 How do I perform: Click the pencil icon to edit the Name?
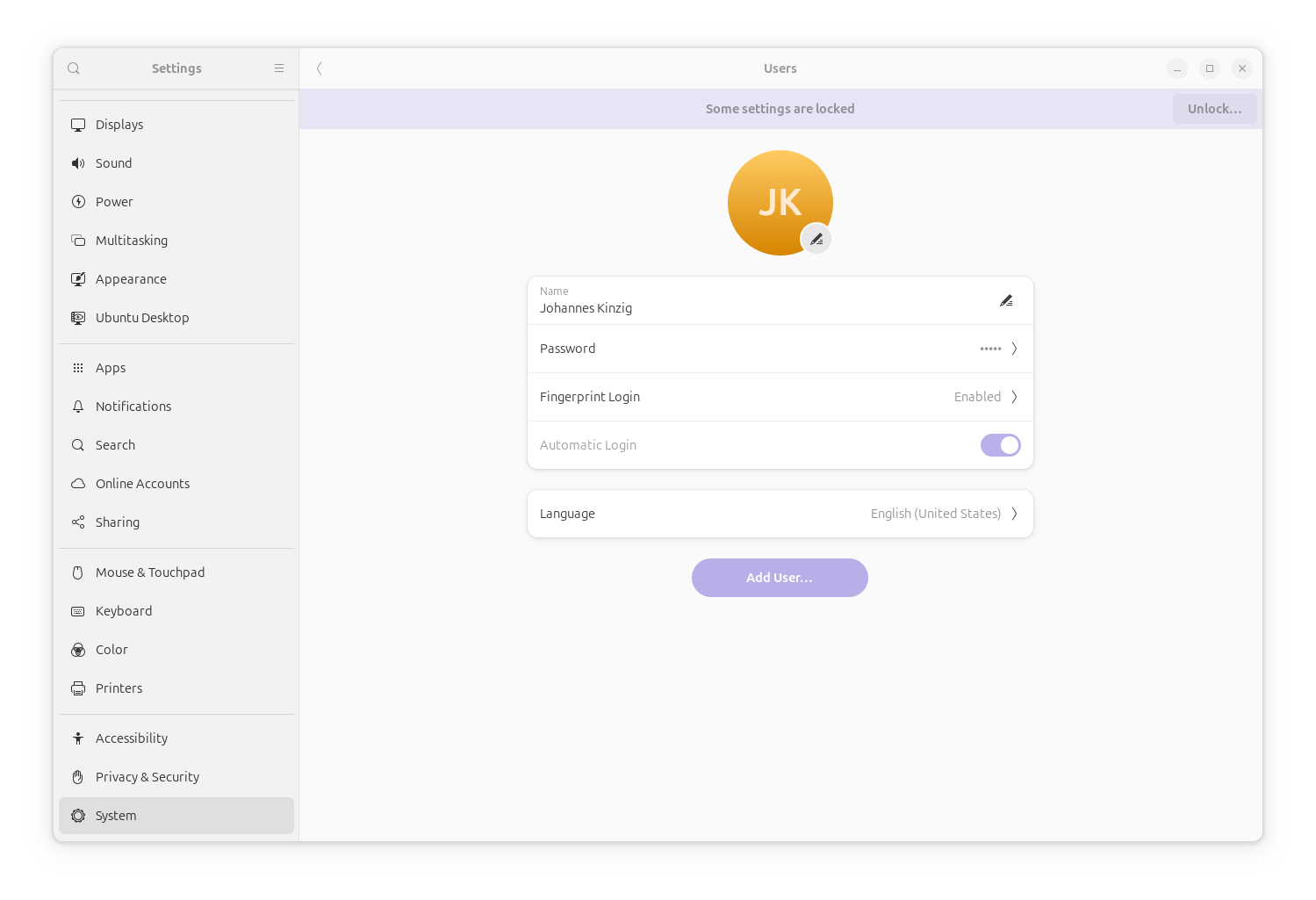[1006, 300]
